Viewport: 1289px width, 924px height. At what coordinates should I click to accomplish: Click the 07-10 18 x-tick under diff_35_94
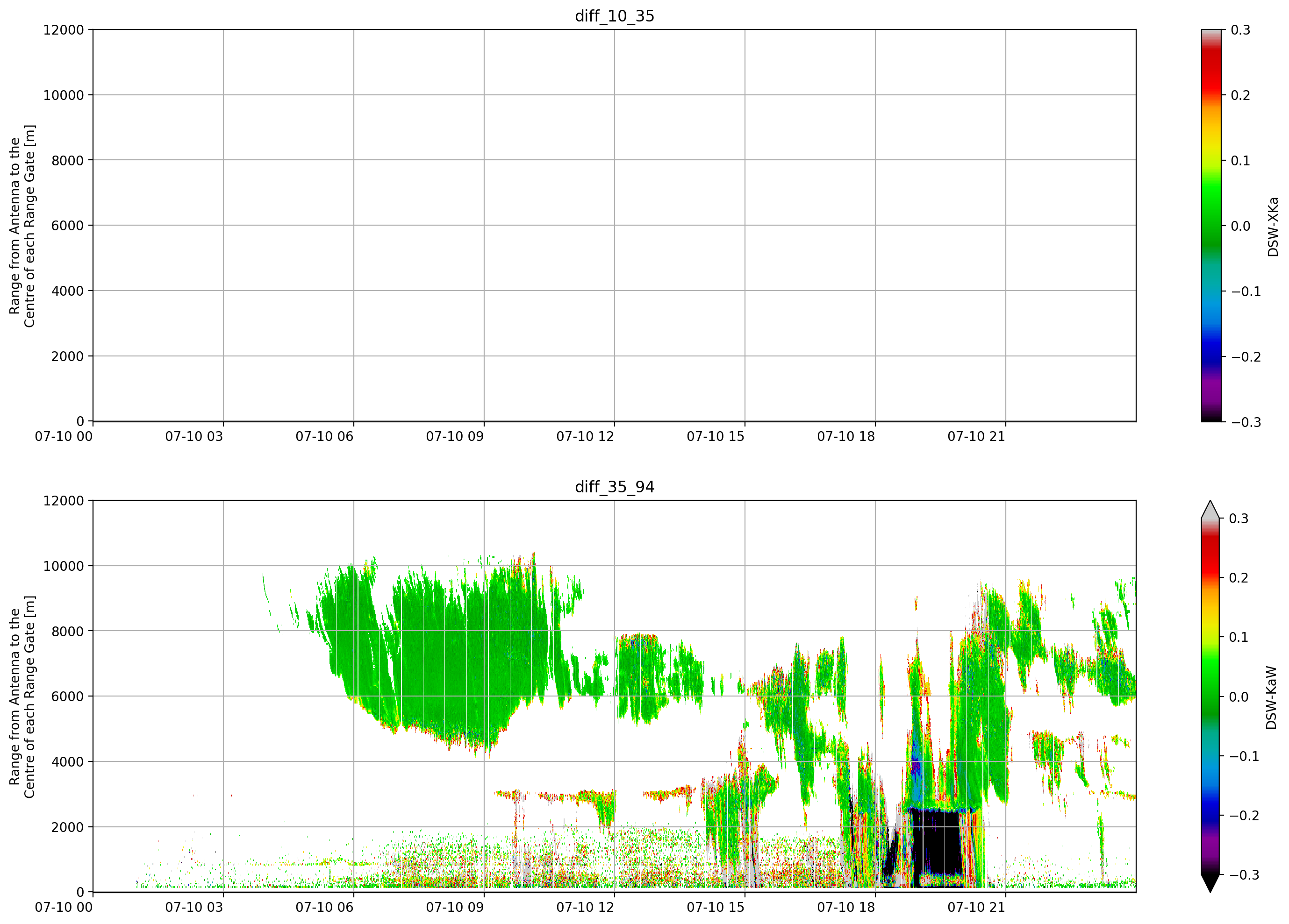pos(846,907)
